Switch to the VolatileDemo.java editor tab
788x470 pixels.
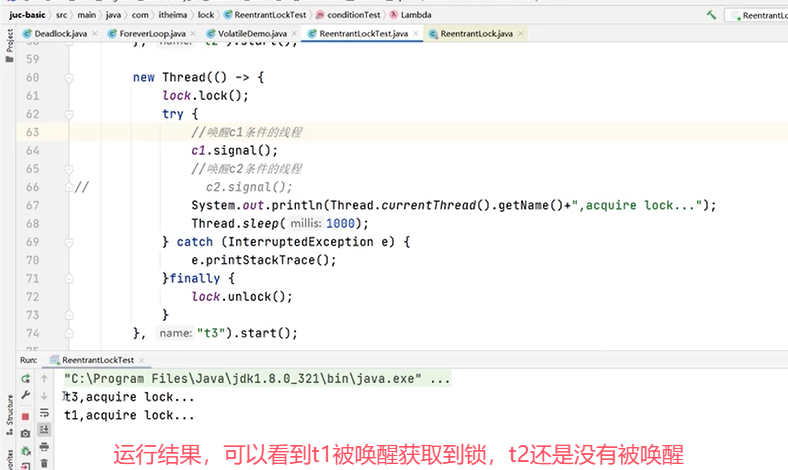point(252,34)
